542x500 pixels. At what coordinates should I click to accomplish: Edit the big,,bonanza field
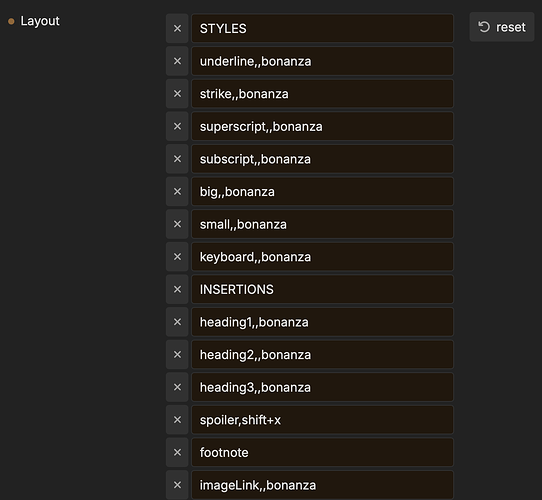pyautogui.click(x=323, y=192)
